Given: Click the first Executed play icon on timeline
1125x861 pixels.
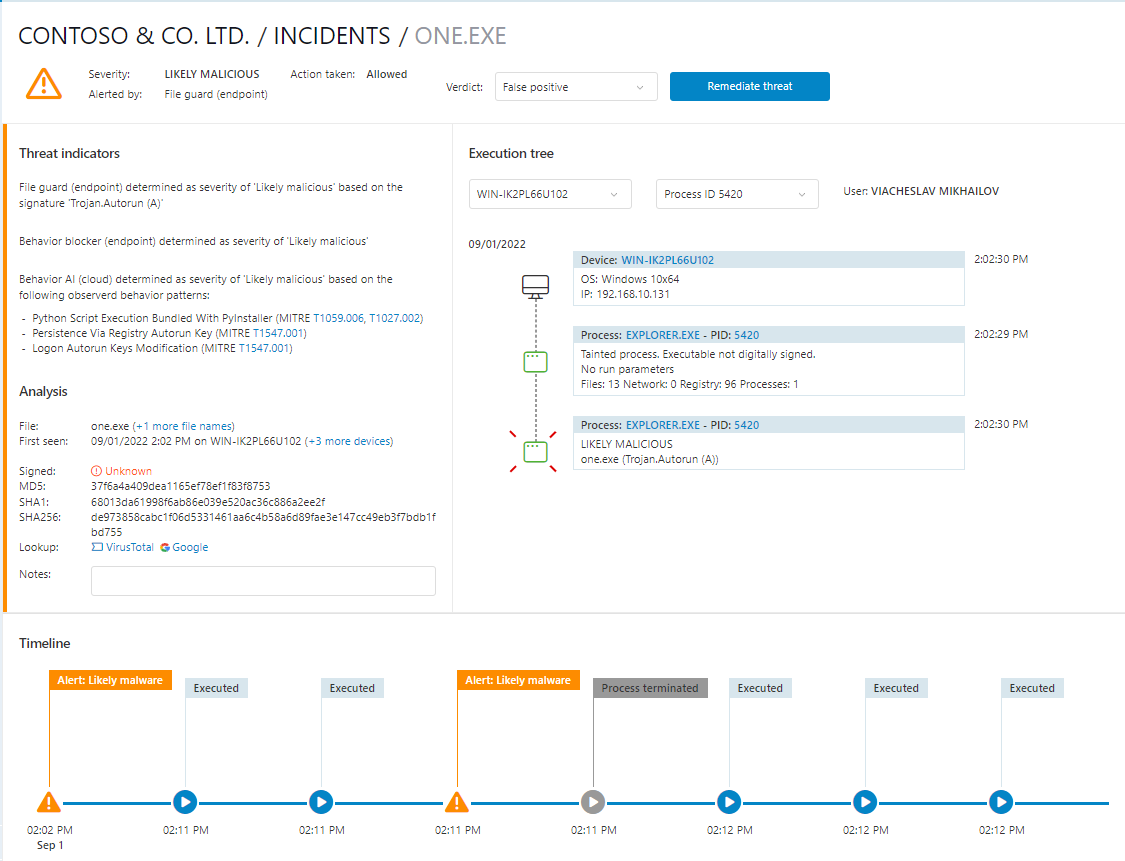Looking at the screenshot, I should tap(185, 802).
